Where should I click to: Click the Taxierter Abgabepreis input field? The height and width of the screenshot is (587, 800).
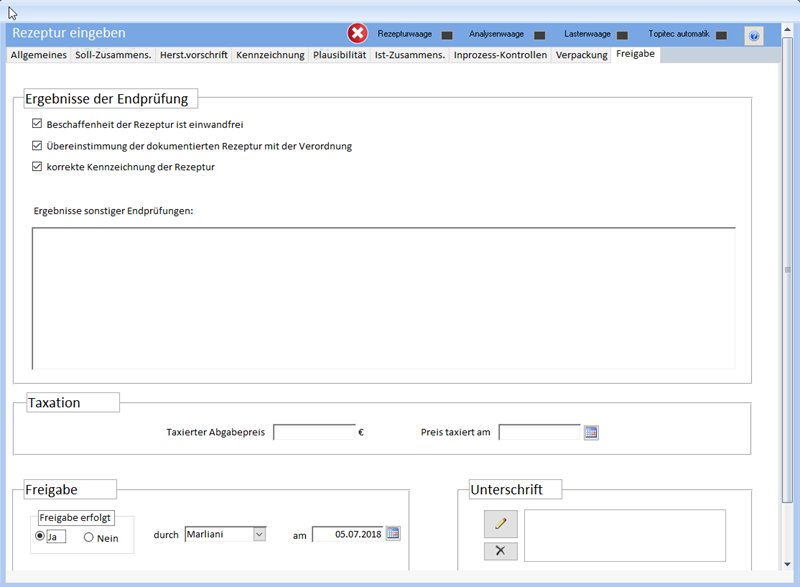[x=314, y=433]
